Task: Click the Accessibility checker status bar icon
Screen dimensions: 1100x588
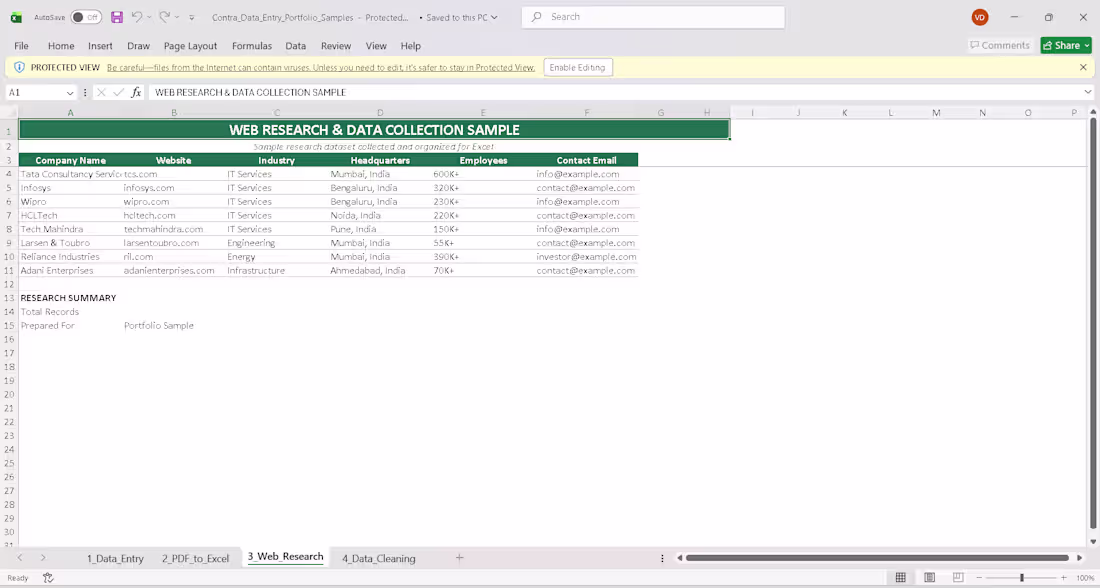Action: tap(48, 577)
